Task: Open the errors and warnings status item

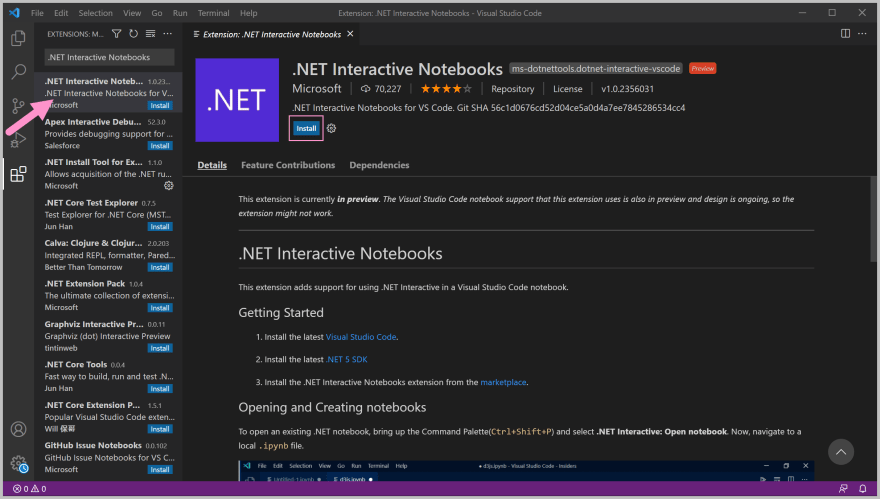Action: click(30, 489)
